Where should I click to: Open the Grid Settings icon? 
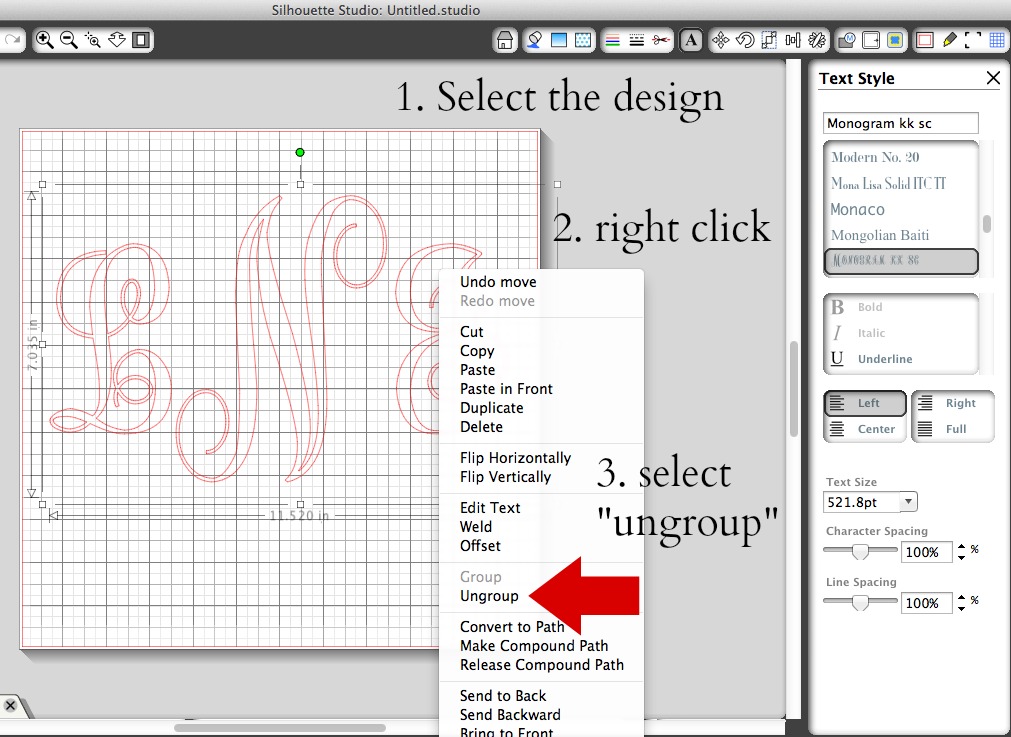pos(997,40)
